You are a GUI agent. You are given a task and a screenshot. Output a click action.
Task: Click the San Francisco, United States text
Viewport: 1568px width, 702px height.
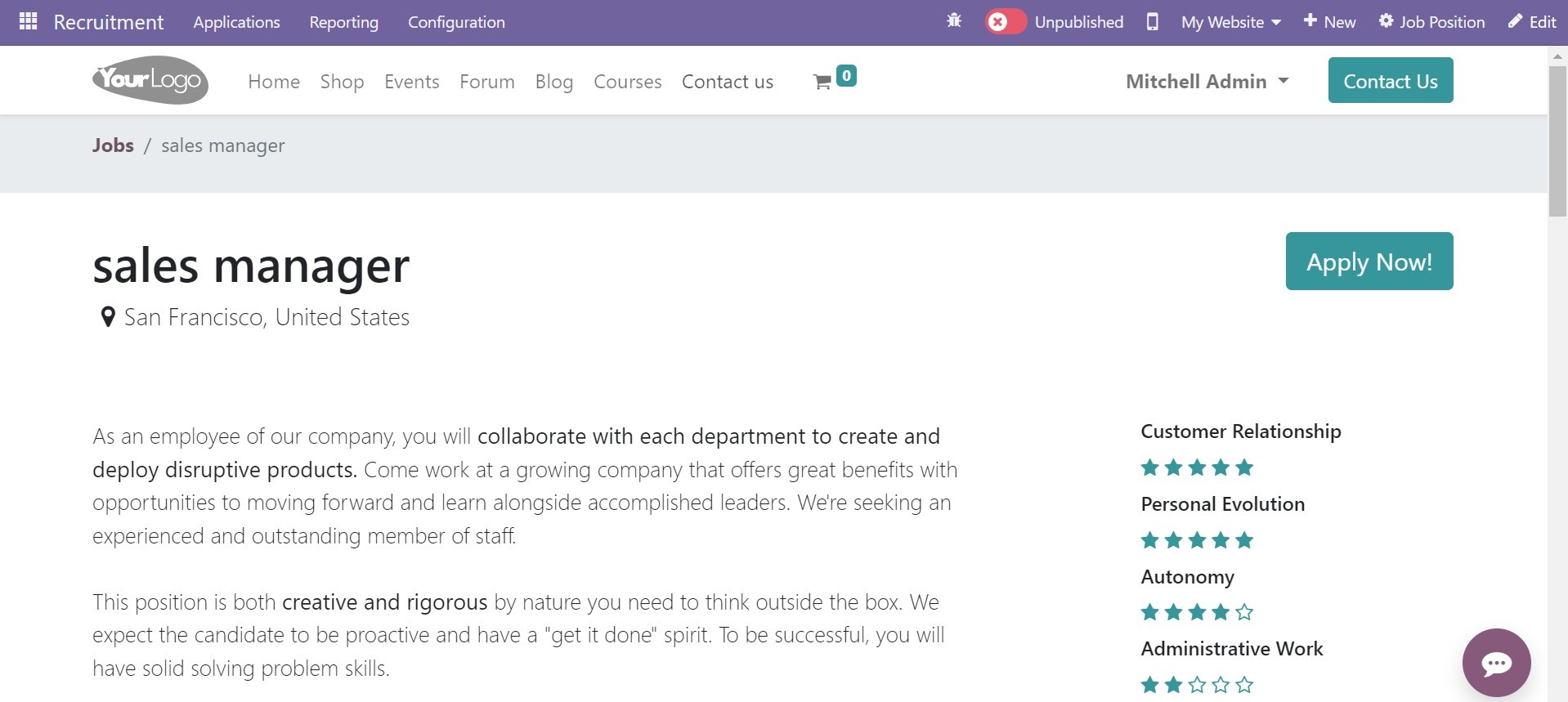click(x=267, y=317)
